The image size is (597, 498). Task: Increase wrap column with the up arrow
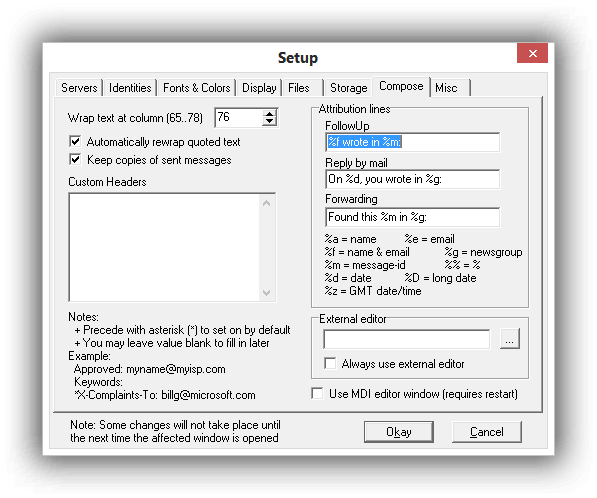tap(269, 113)
